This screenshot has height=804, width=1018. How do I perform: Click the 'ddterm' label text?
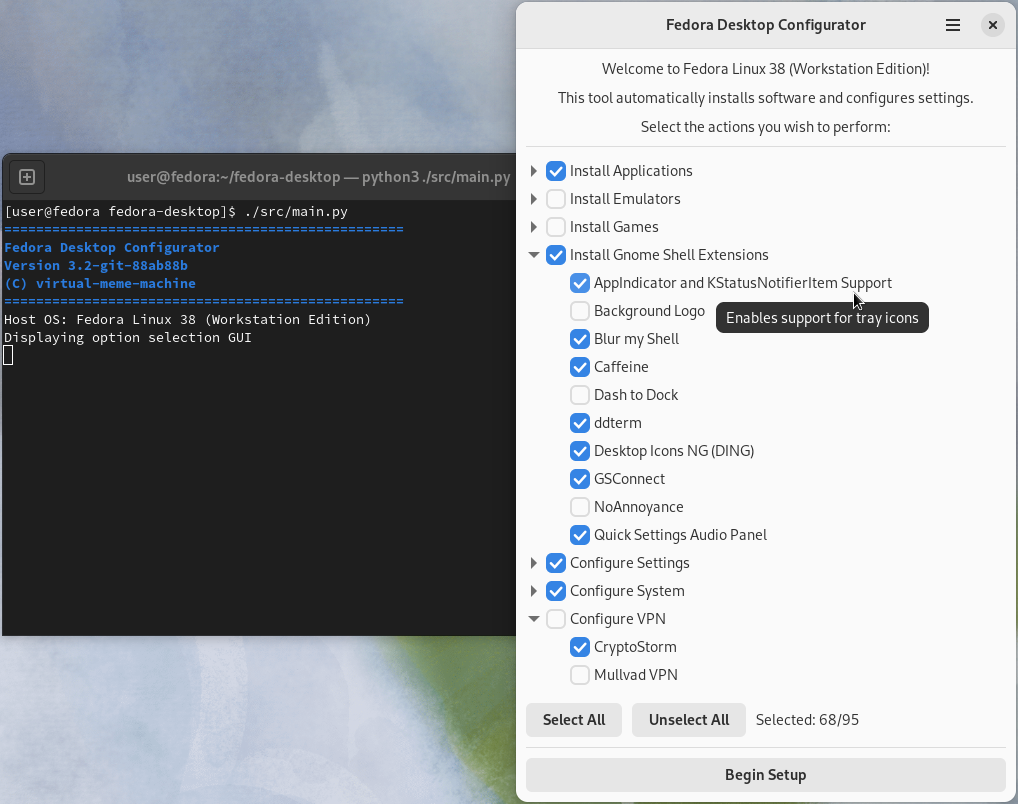[x=617, y=423]
